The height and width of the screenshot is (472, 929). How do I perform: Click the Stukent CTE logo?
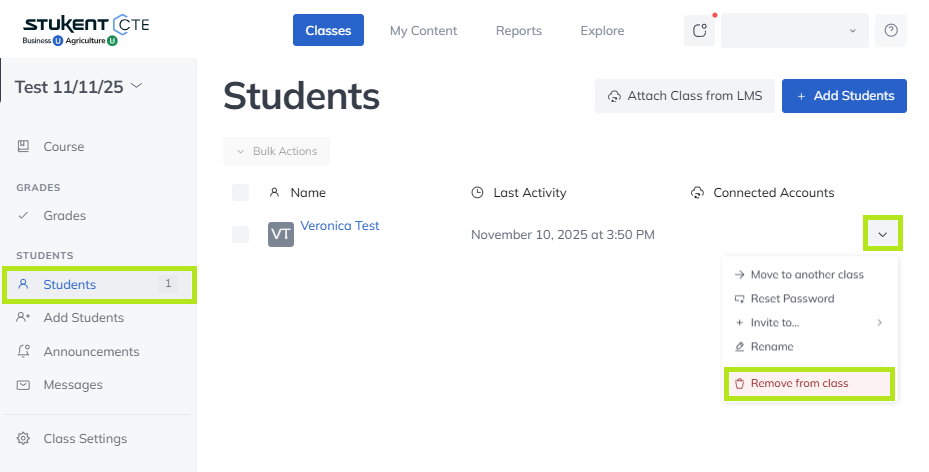tap(86, 30)
